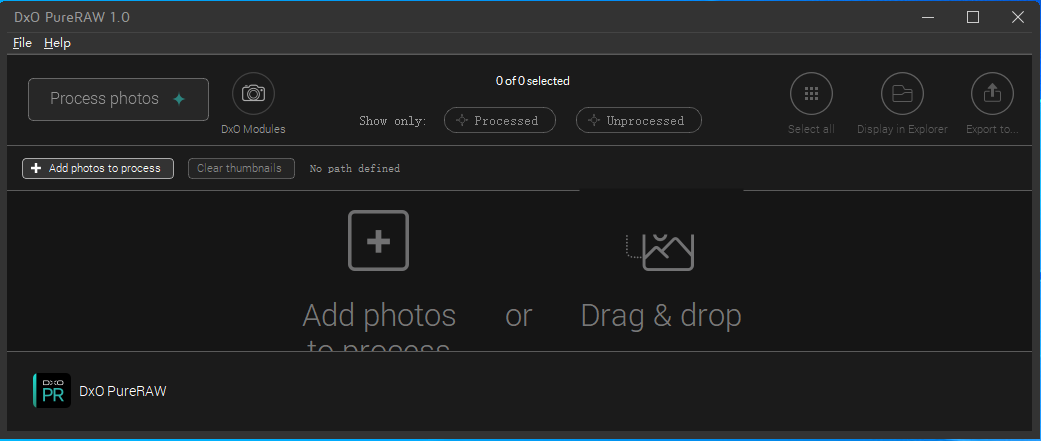Minimize the DxO PureRAW window

point(926,17)
